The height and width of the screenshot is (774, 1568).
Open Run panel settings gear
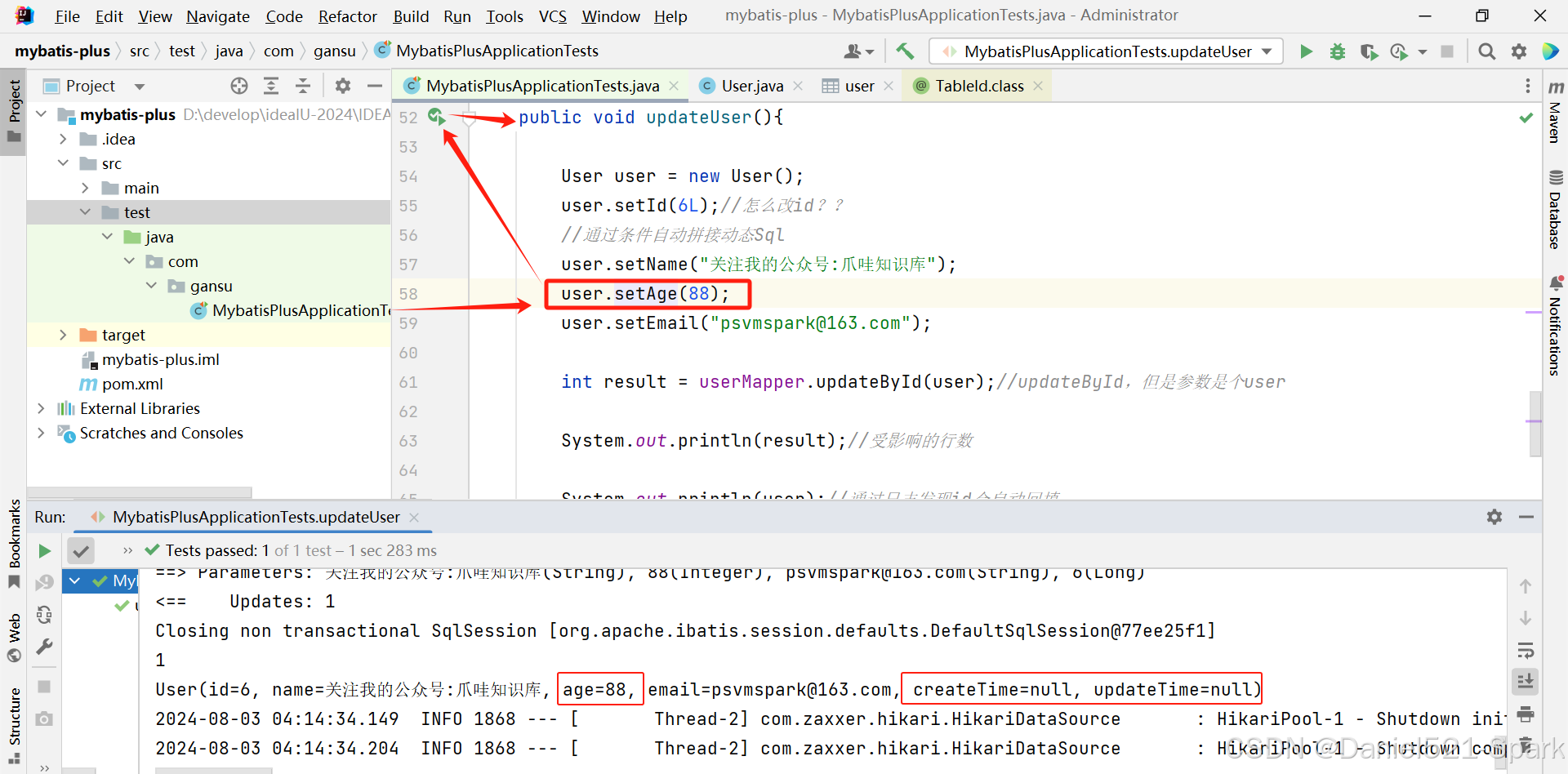pyautogui.click(x=1494, y=517)
